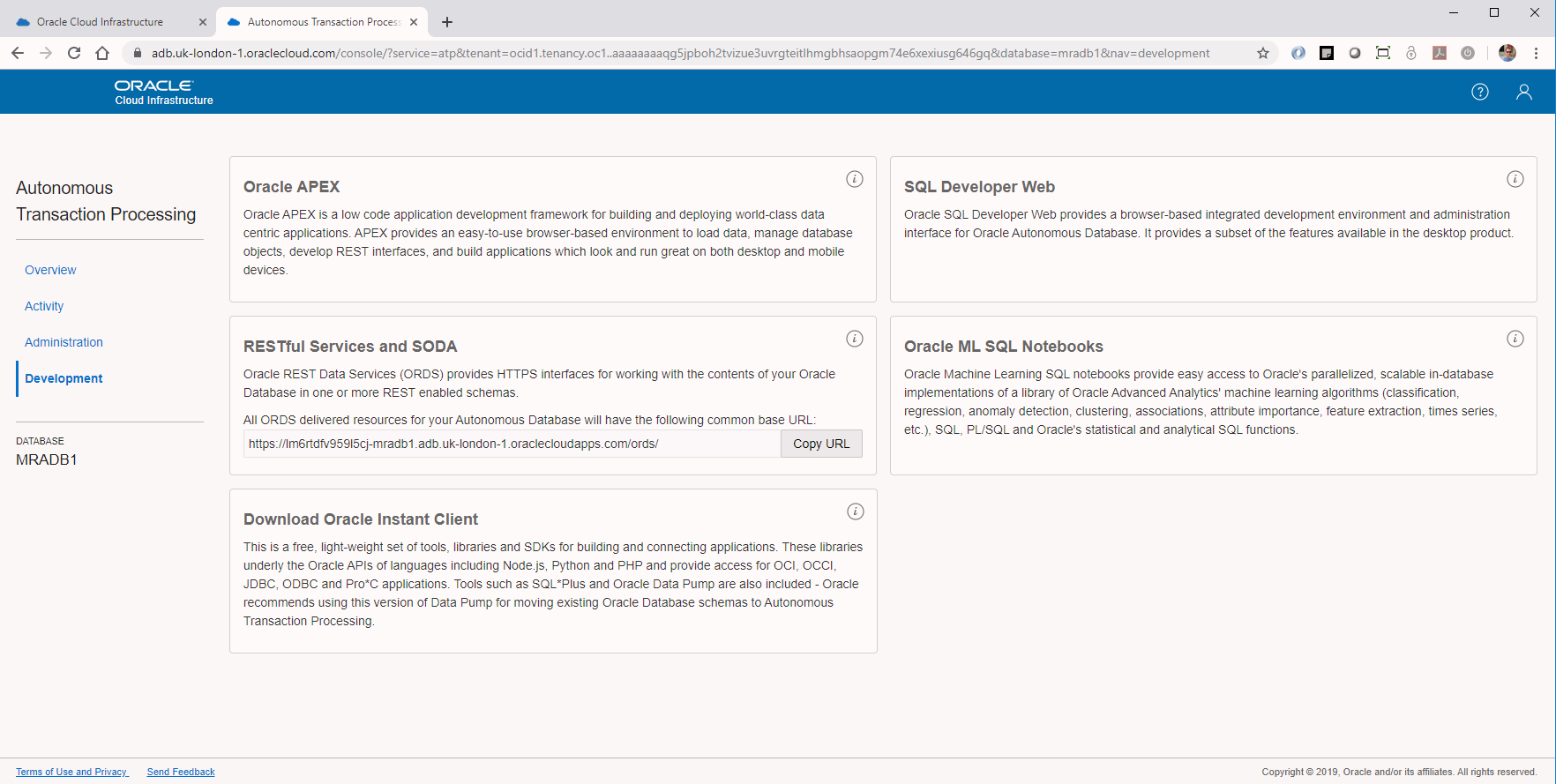1556x784 pixels.
Task: Close the Oracle Cloud Infrastructure tab
Action: [x=203, y=22]
